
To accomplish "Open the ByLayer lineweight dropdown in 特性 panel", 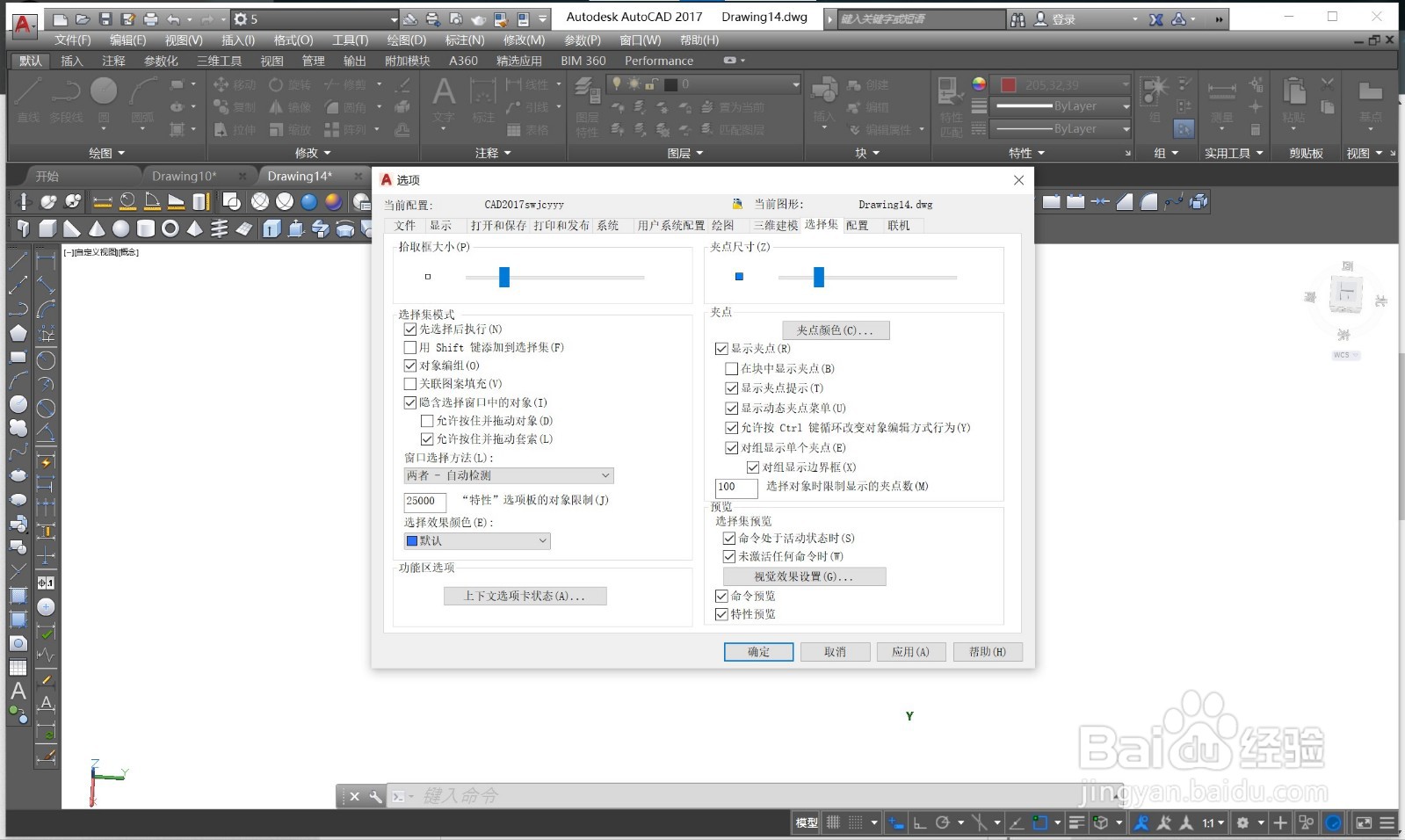I will coord(1061,106).
